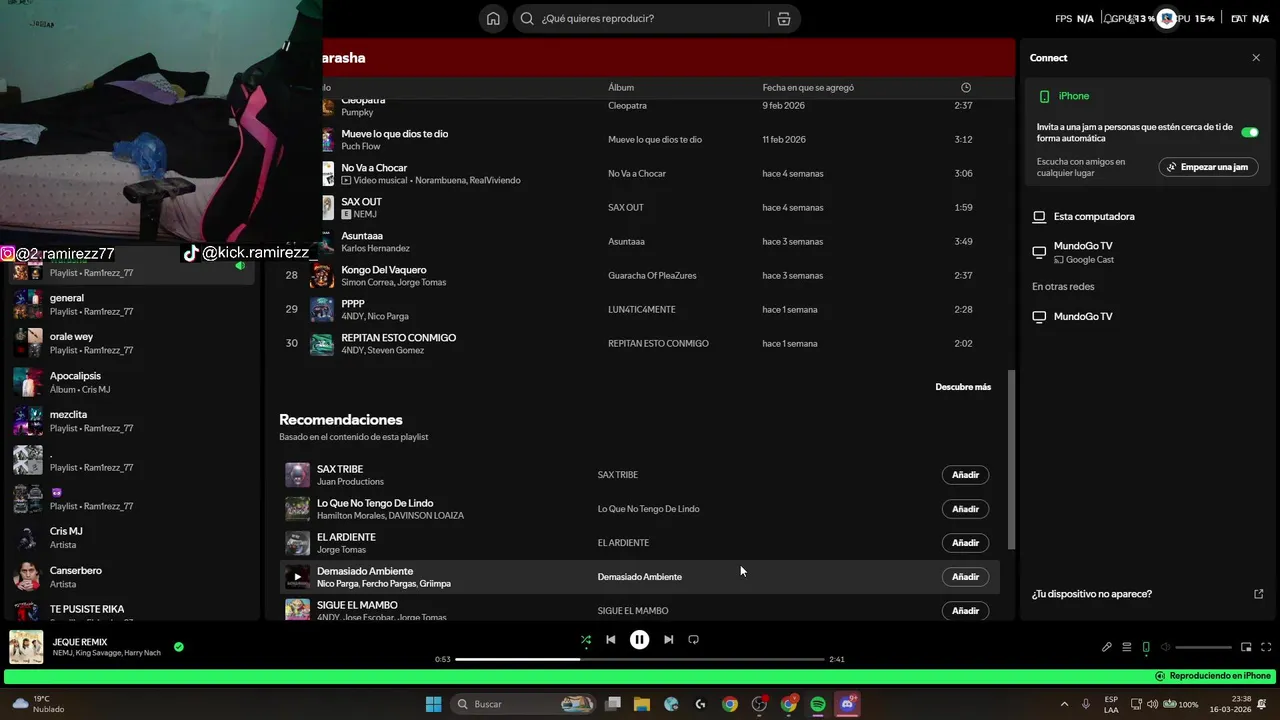Click the duration clock column header
Screen dimensions: 1280x720
[x=965, y=87]
